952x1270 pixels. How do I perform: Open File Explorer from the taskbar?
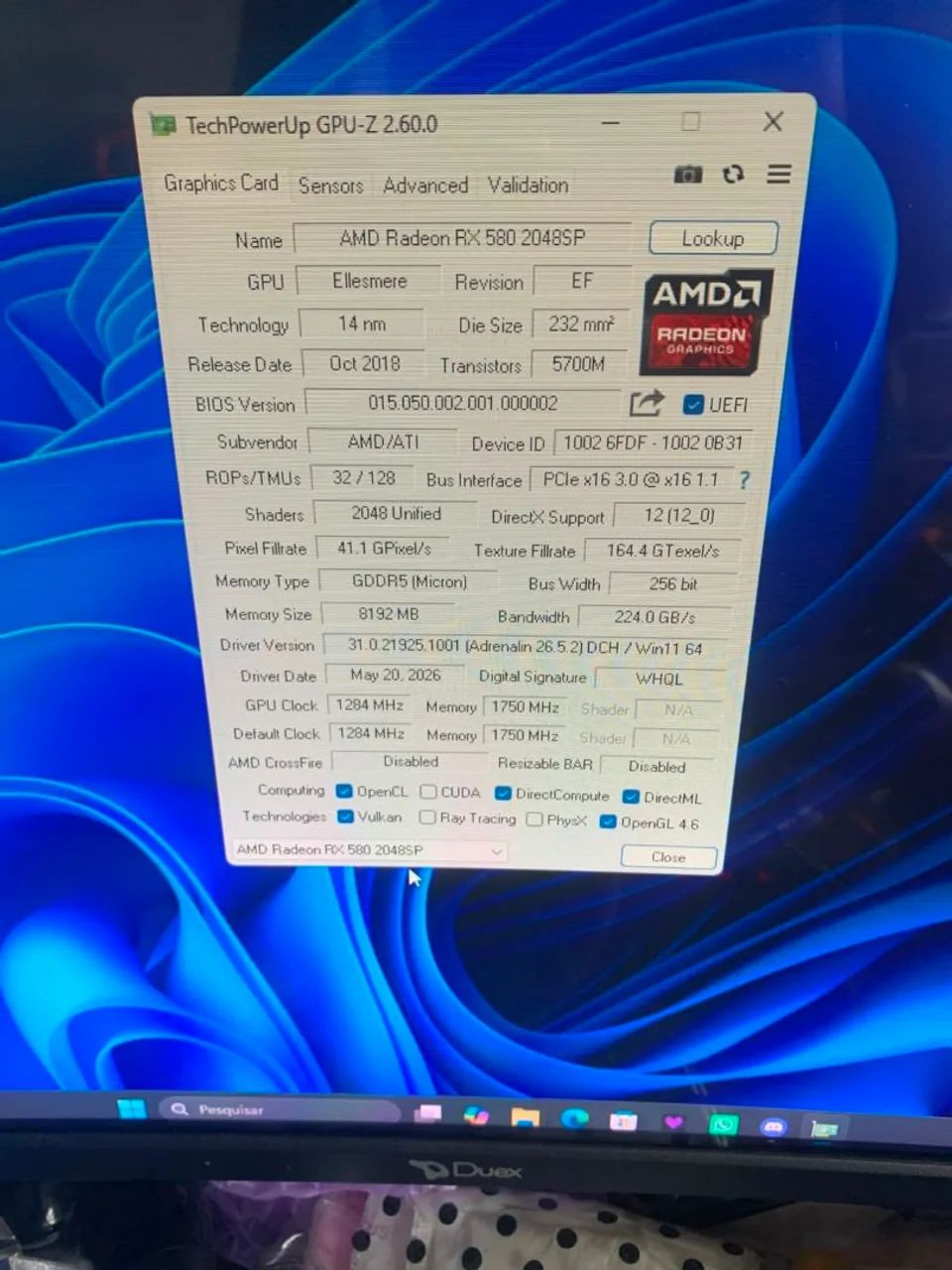[x=525, y=1118]
